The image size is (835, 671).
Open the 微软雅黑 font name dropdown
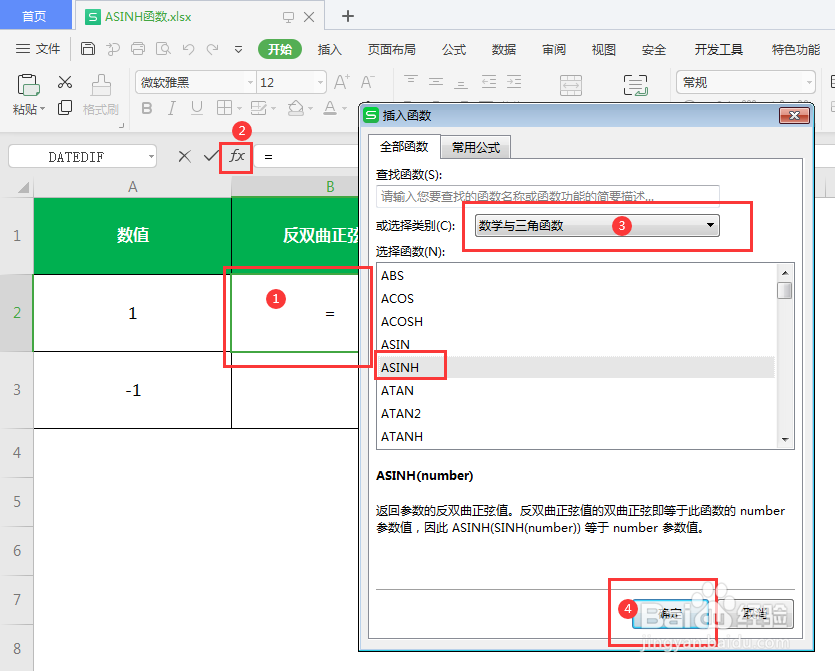(x=250, y=83)
